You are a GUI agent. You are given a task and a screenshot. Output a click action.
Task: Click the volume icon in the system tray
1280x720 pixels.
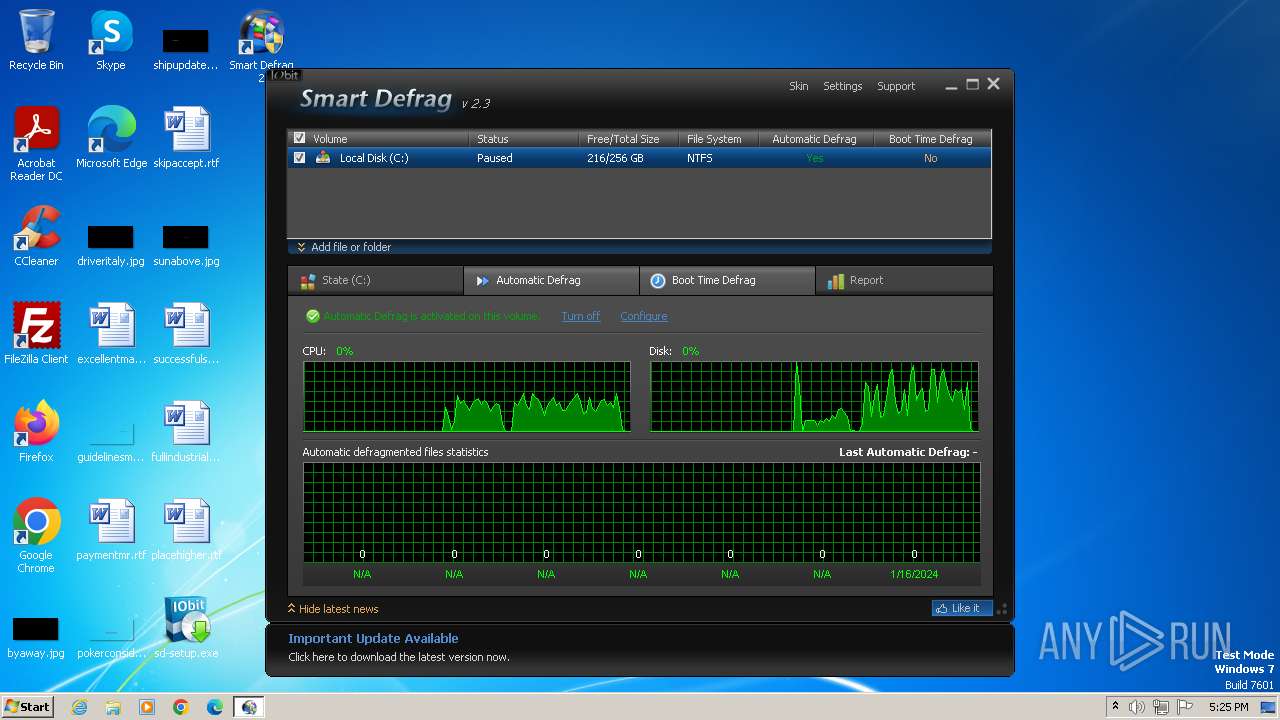tap(1137, 707)
